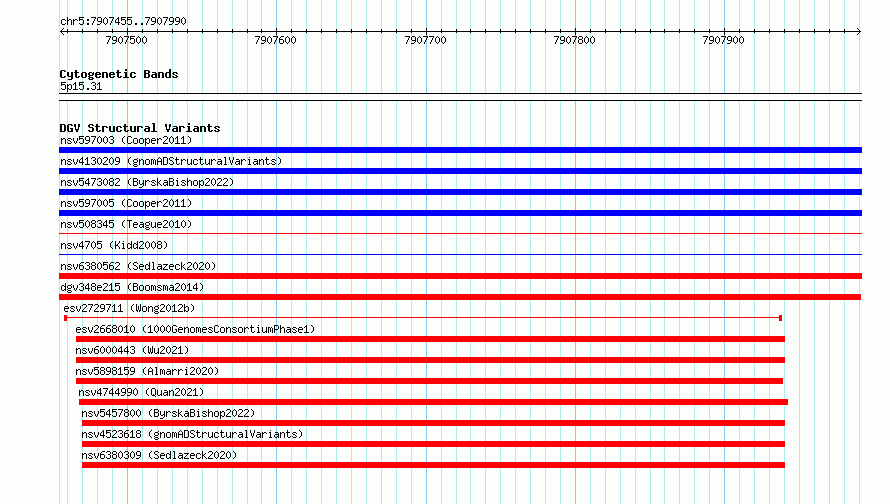This screenshot has width=890, height=504.
Task: Open variant nsv6380562 (Sedlazeck2020) label
Action: [x=138, y=266]
